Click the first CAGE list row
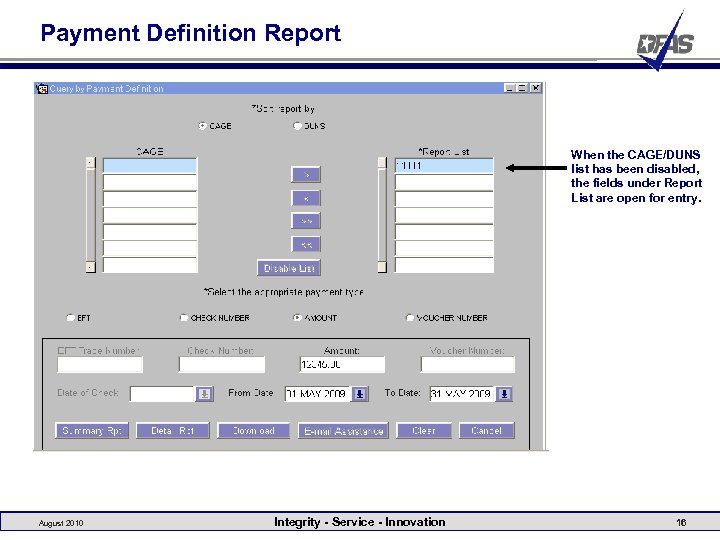The height and width of the screenshot is (540, 720). [x=150, y=165]
